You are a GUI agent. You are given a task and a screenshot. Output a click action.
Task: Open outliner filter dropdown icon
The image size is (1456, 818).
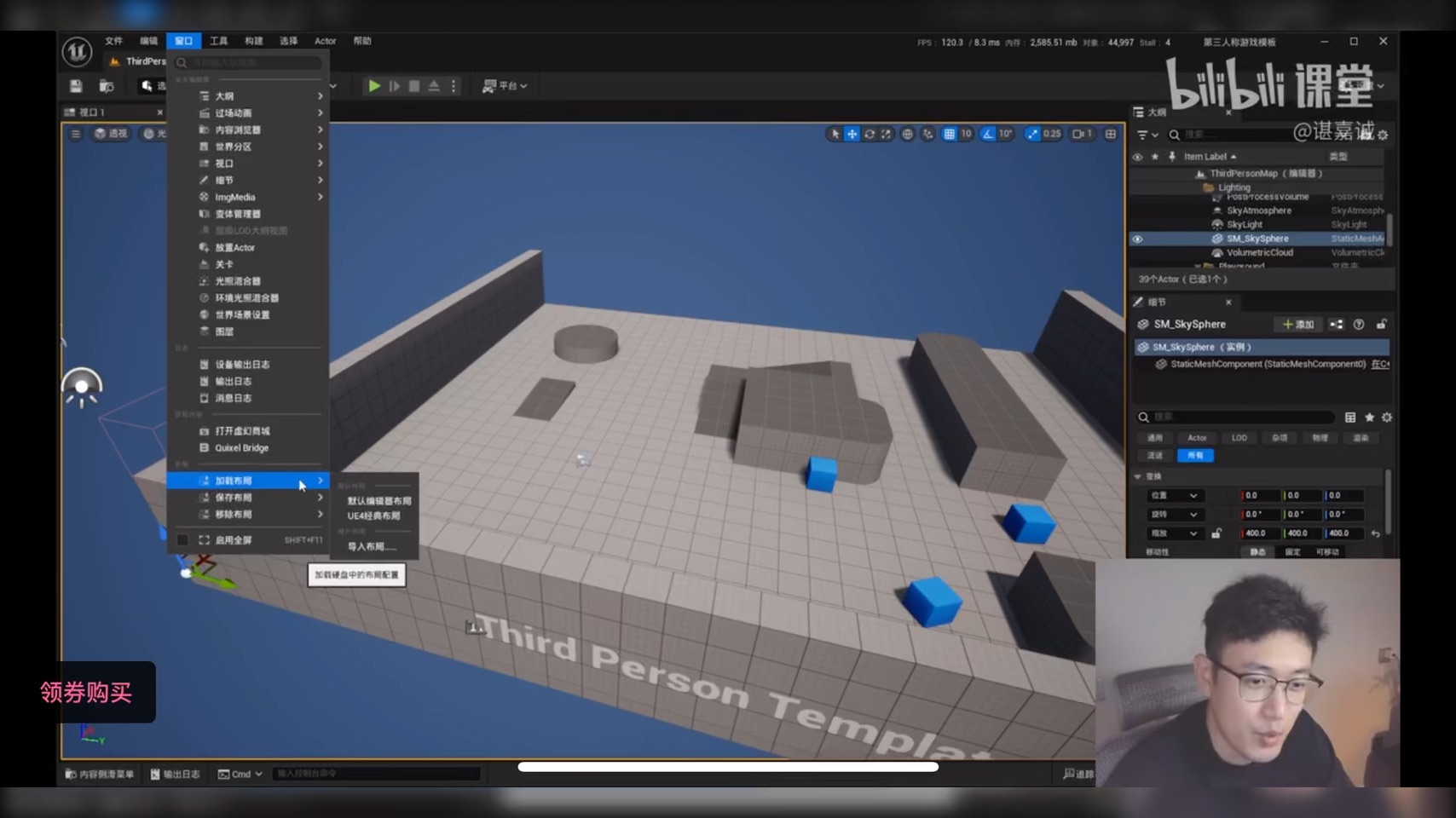click(1147, 135)
